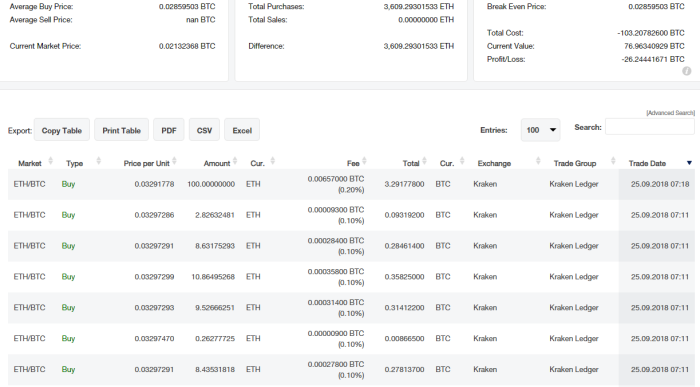
Task: Export the table to Excel
Action: (242, 130)
